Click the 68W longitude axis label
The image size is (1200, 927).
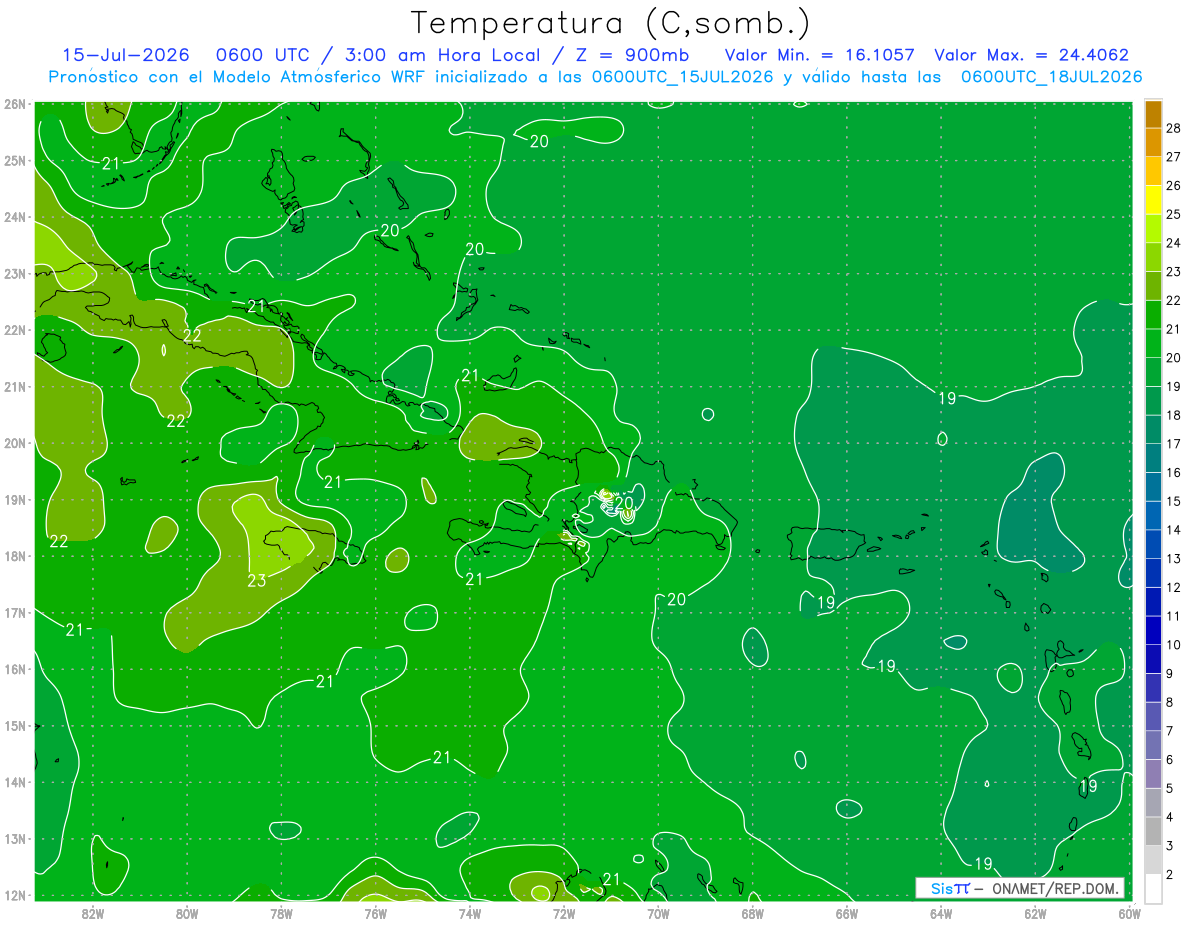point(753,912)
